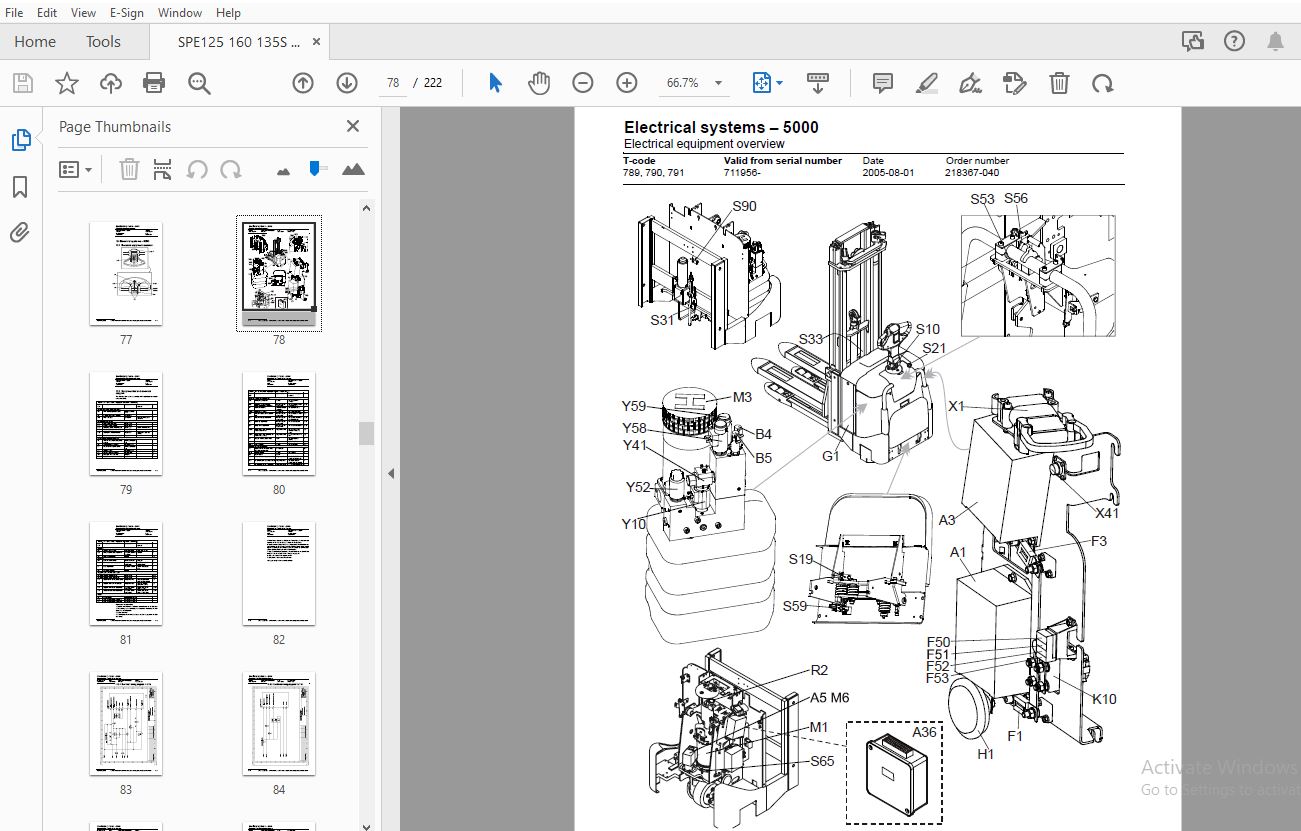Open the share review icon at top right

click(x=1192, y=41)
